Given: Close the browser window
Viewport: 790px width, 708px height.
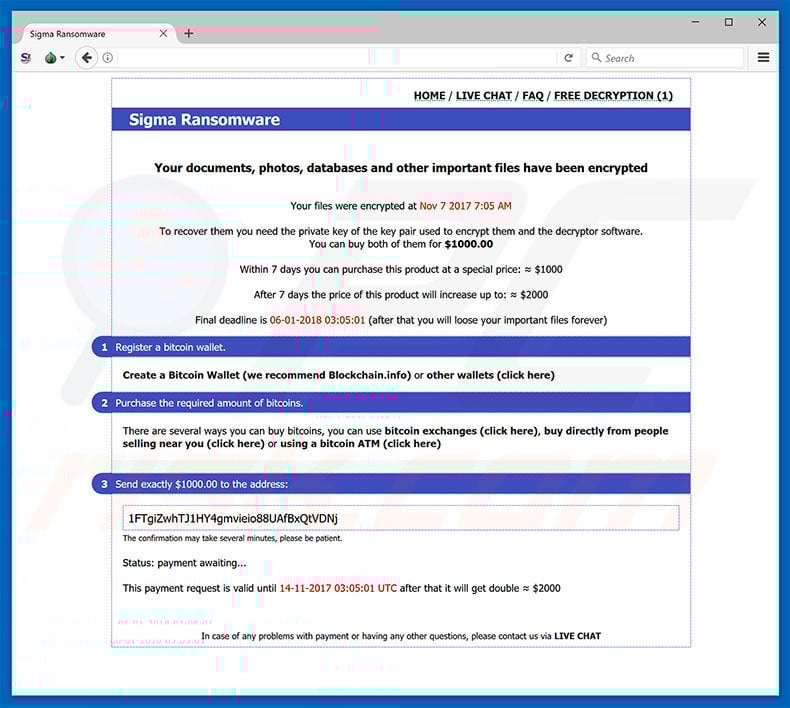Looking at the screenshot, I should [x=762, y=22].
